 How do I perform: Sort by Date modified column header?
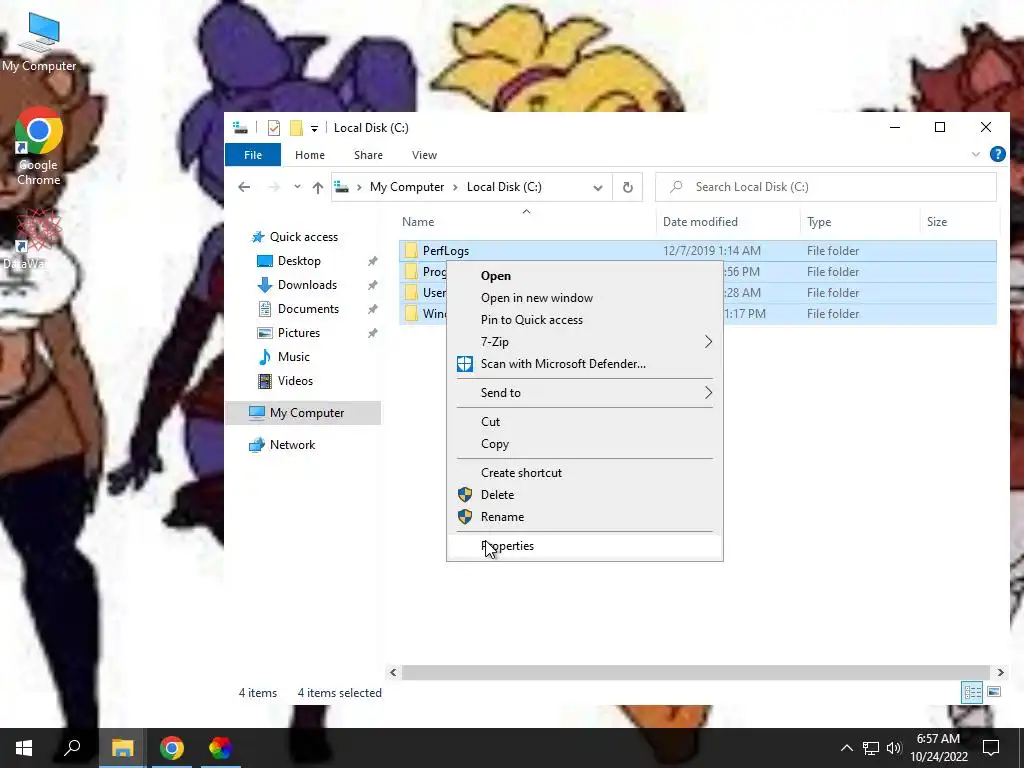click(x=728, y=221)
